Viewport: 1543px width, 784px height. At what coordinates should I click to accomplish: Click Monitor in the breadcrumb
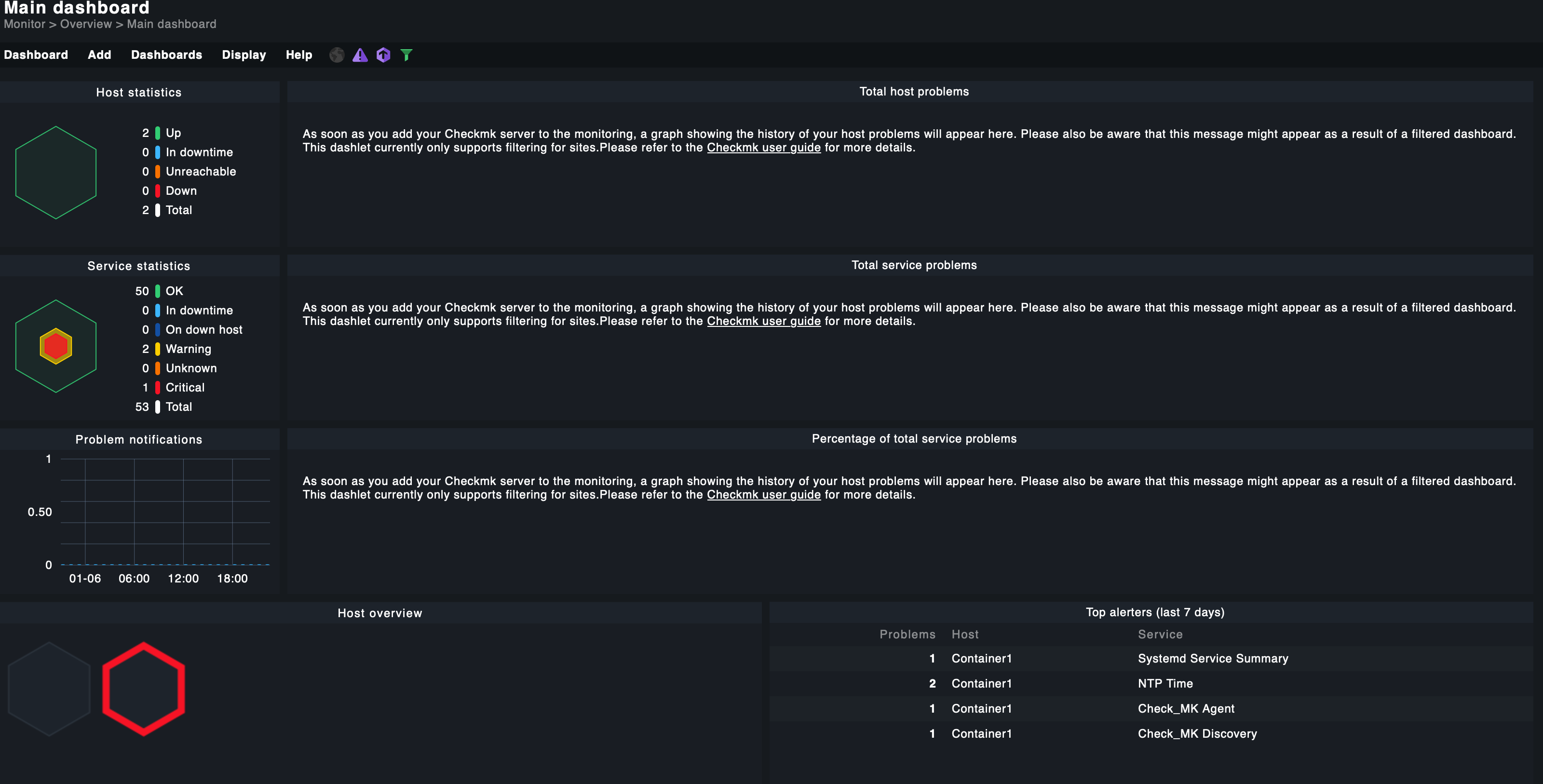(x=25, y=24)
